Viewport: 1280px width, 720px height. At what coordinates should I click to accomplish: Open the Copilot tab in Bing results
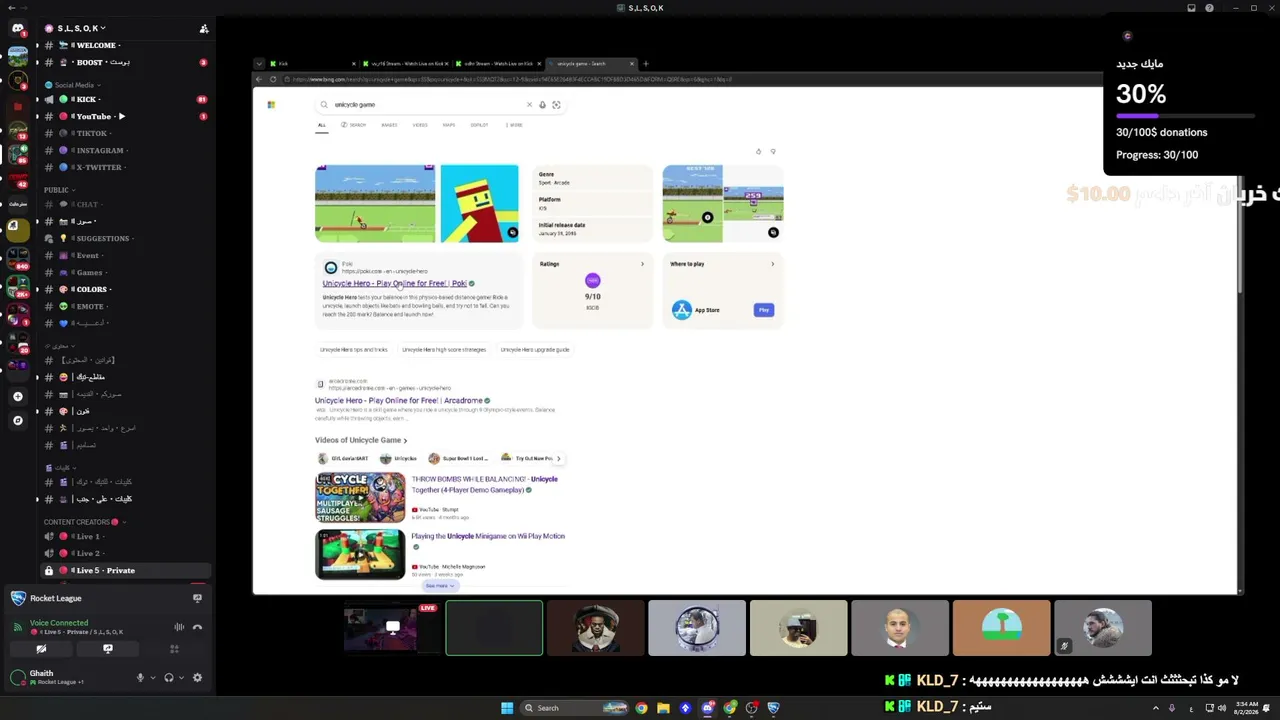pos(480,125)
